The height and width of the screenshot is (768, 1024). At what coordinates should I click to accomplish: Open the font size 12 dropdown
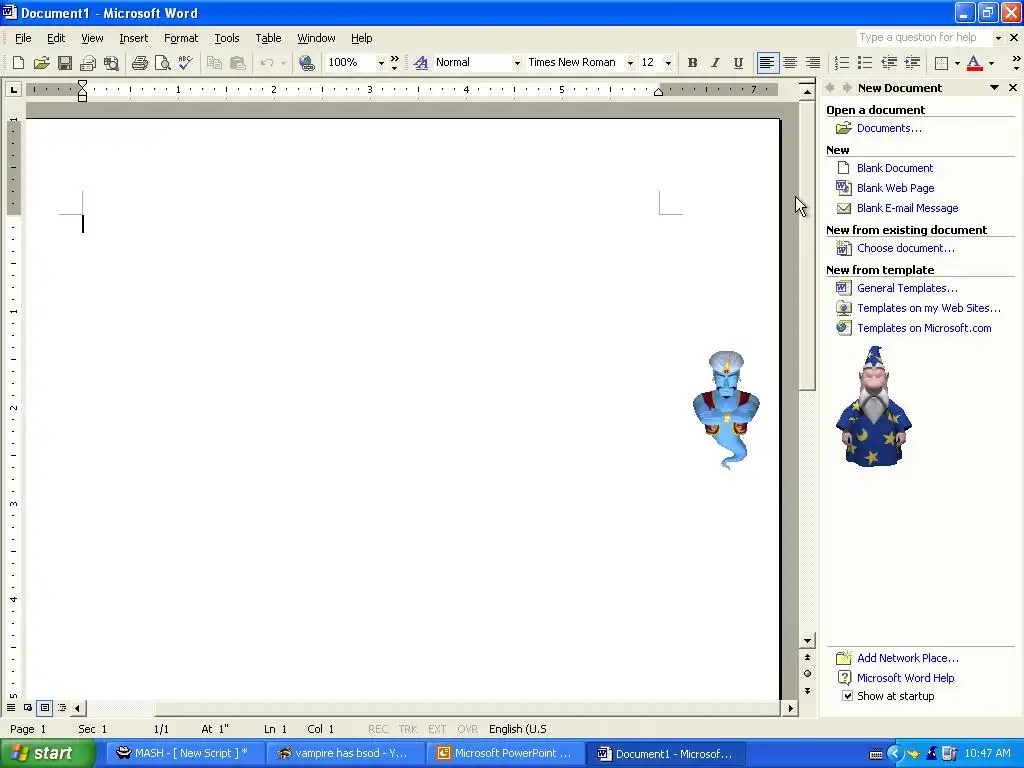pos(668,63)
